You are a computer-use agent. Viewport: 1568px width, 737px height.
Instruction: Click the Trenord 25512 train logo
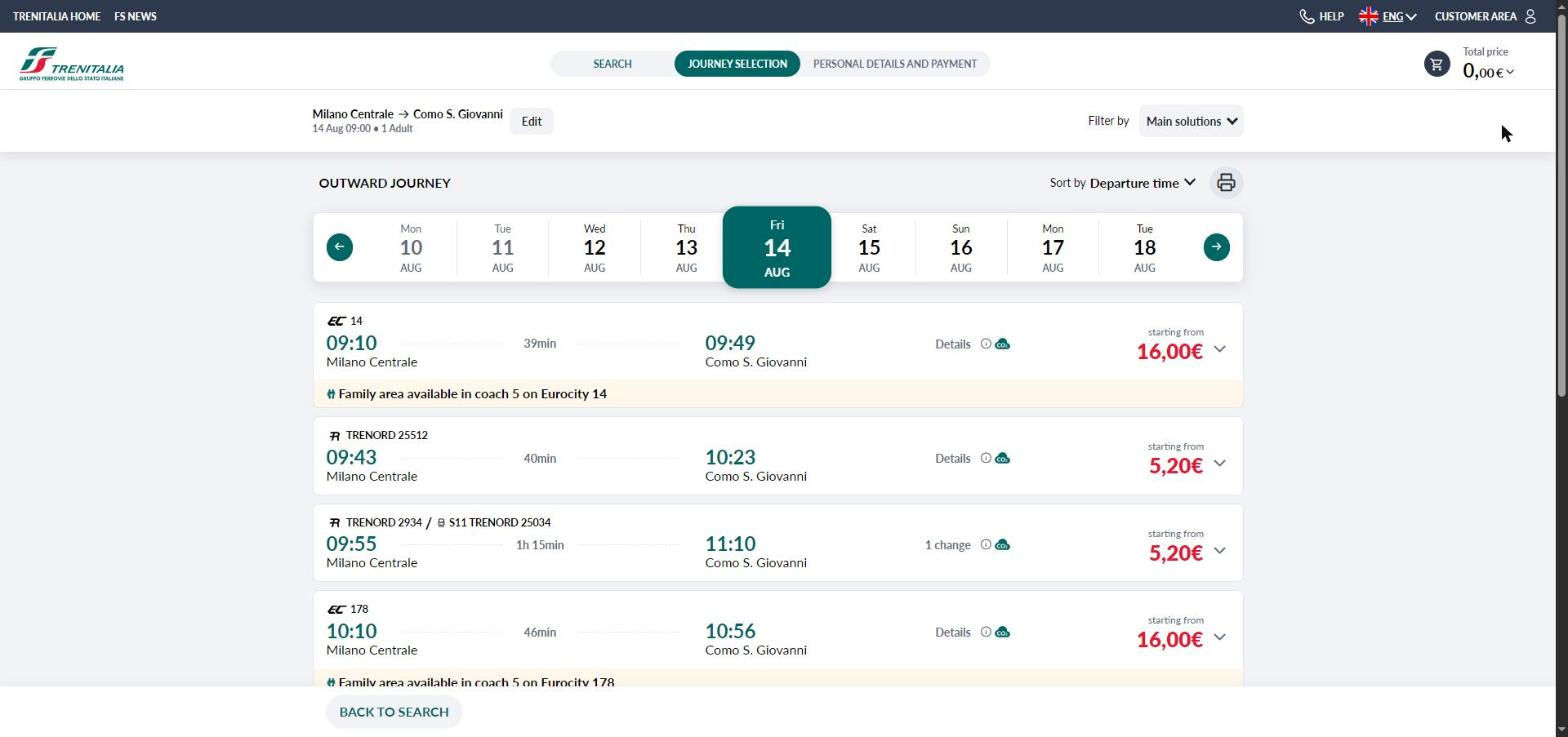[x=334, y=436]
